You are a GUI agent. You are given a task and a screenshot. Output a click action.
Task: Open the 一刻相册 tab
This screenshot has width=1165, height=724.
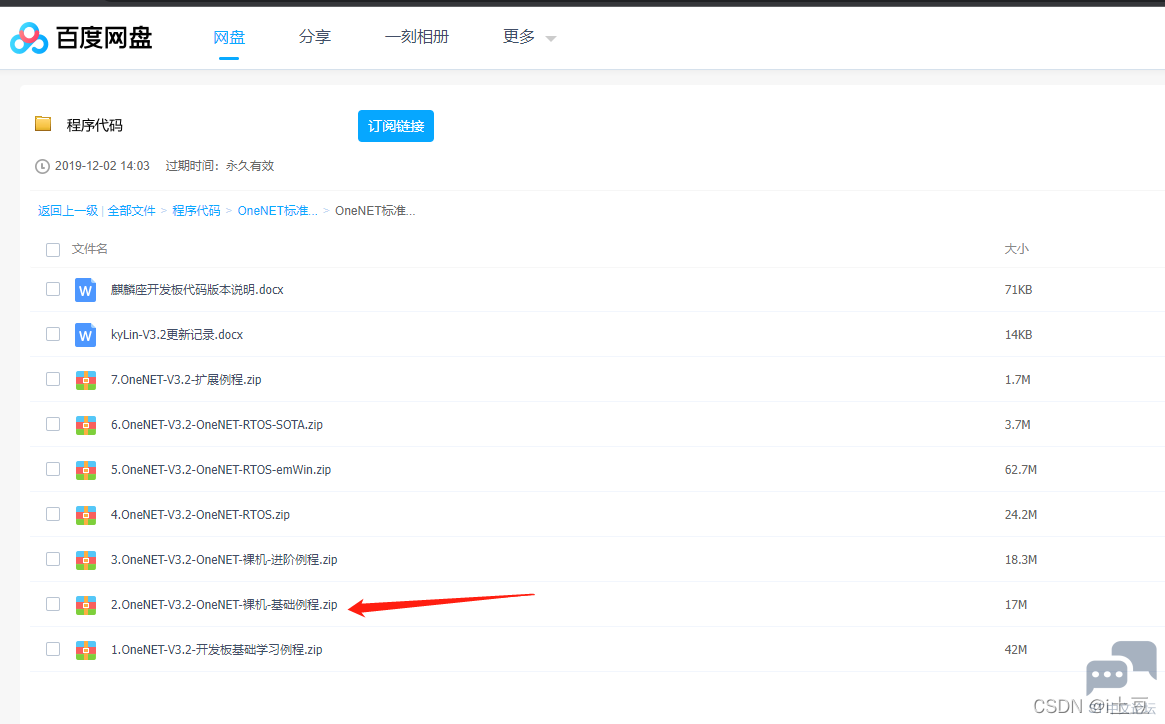click(417, 36)
